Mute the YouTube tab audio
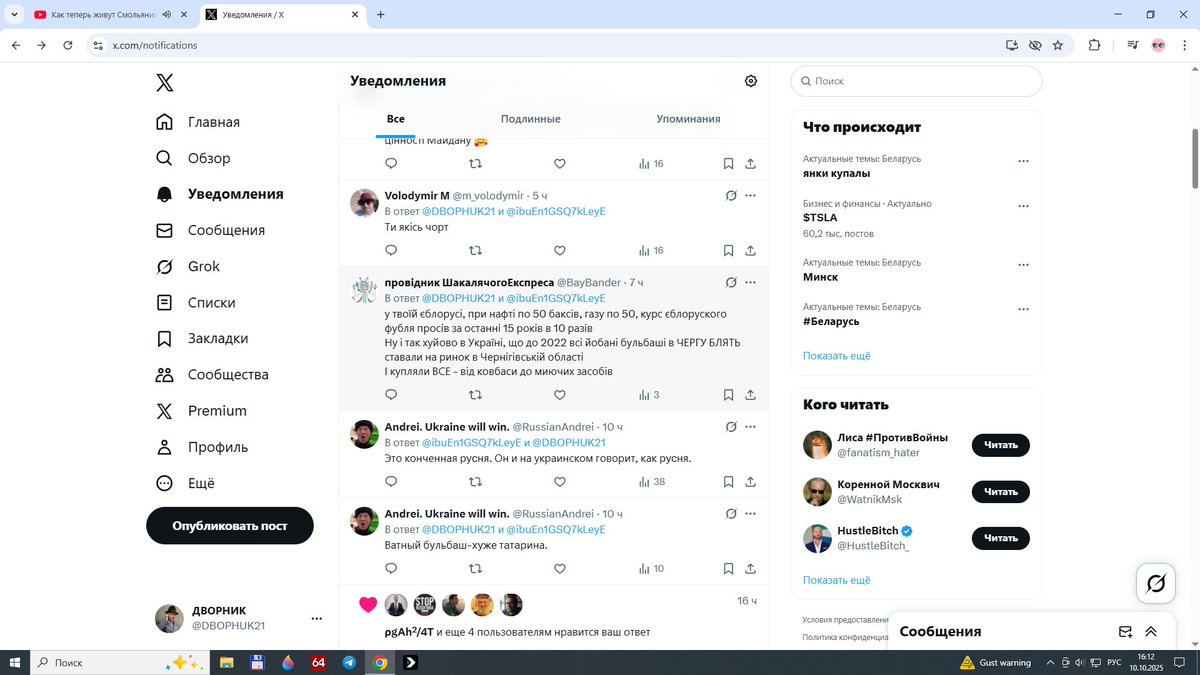This screenshot has width=1200, height=675. tap(166, 15)
